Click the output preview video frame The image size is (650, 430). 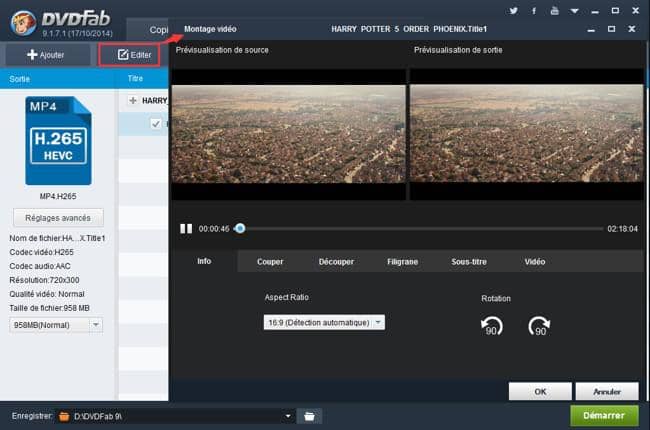[x=526, y=134]
